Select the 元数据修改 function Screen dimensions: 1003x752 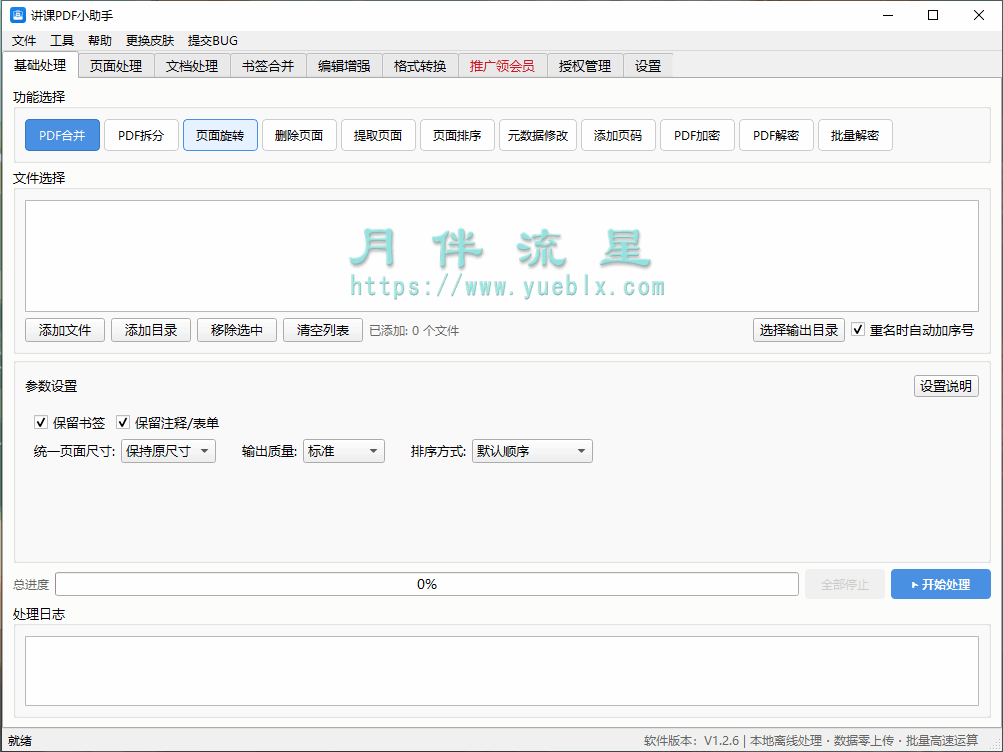tap(537, 135)
